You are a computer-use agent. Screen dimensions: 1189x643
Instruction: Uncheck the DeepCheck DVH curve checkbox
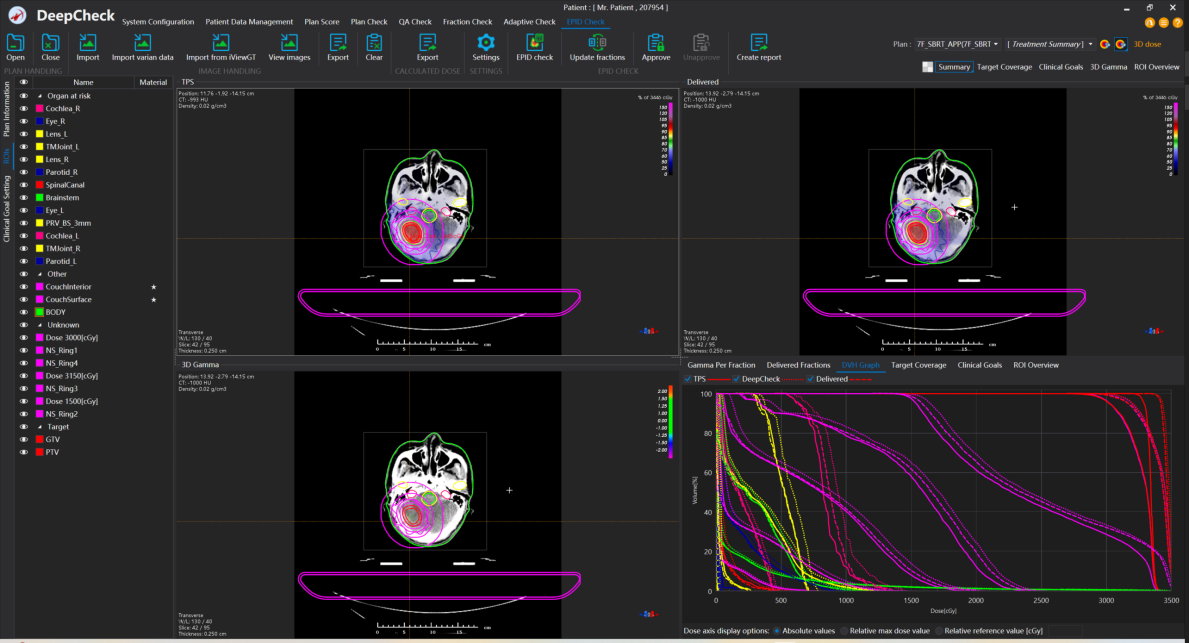click(737, 379)
